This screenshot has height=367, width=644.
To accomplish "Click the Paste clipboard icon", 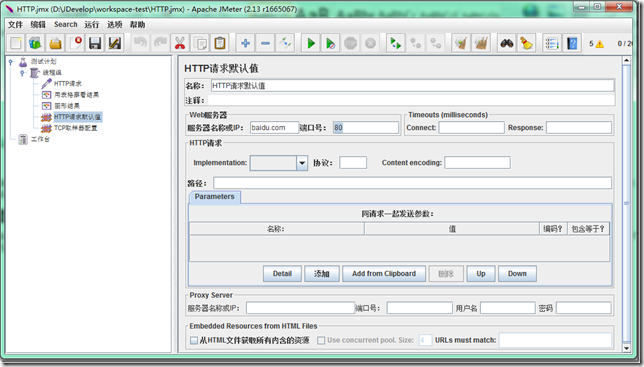I will tap(220, 43).
